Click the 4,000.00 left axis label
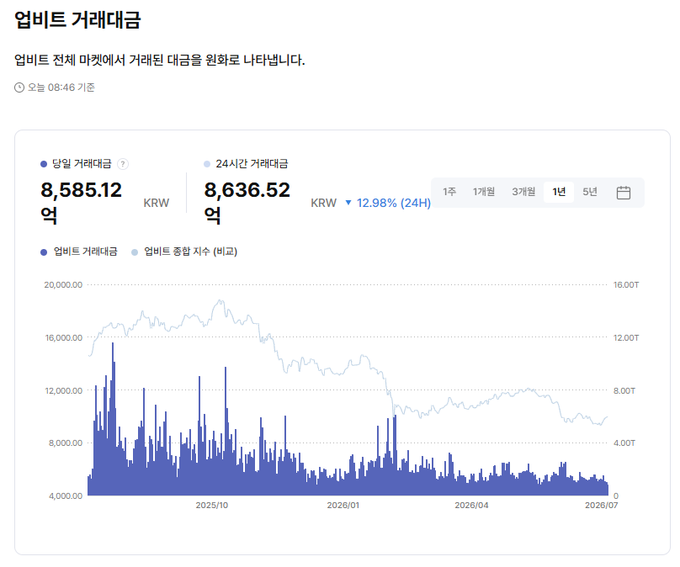Screen dimensions: 680x567 pyautogui.click(x=65, y=496)
